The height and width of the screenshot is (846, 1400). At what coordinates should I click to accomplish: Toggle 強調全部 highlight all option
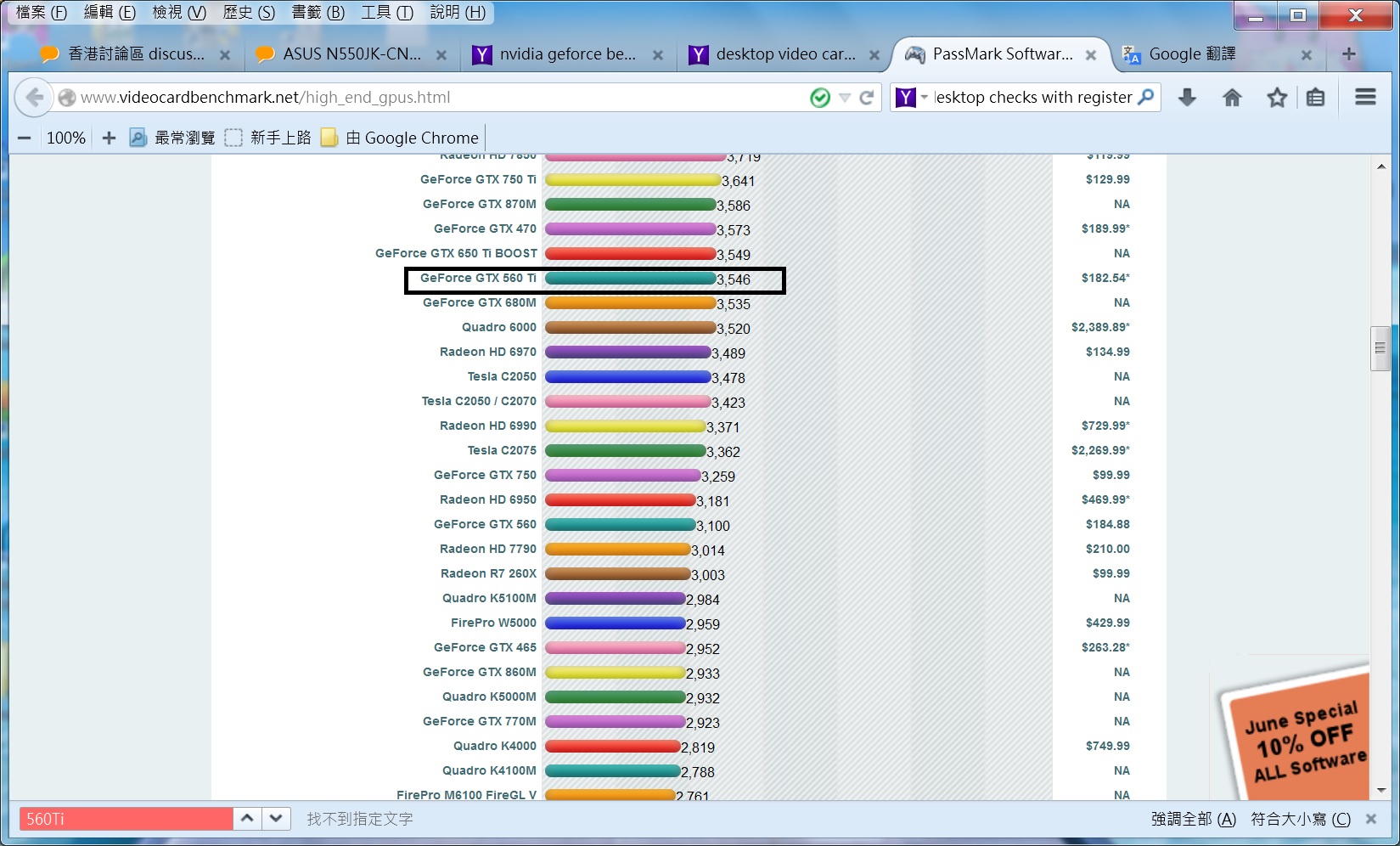click(x=1193, y=819)
